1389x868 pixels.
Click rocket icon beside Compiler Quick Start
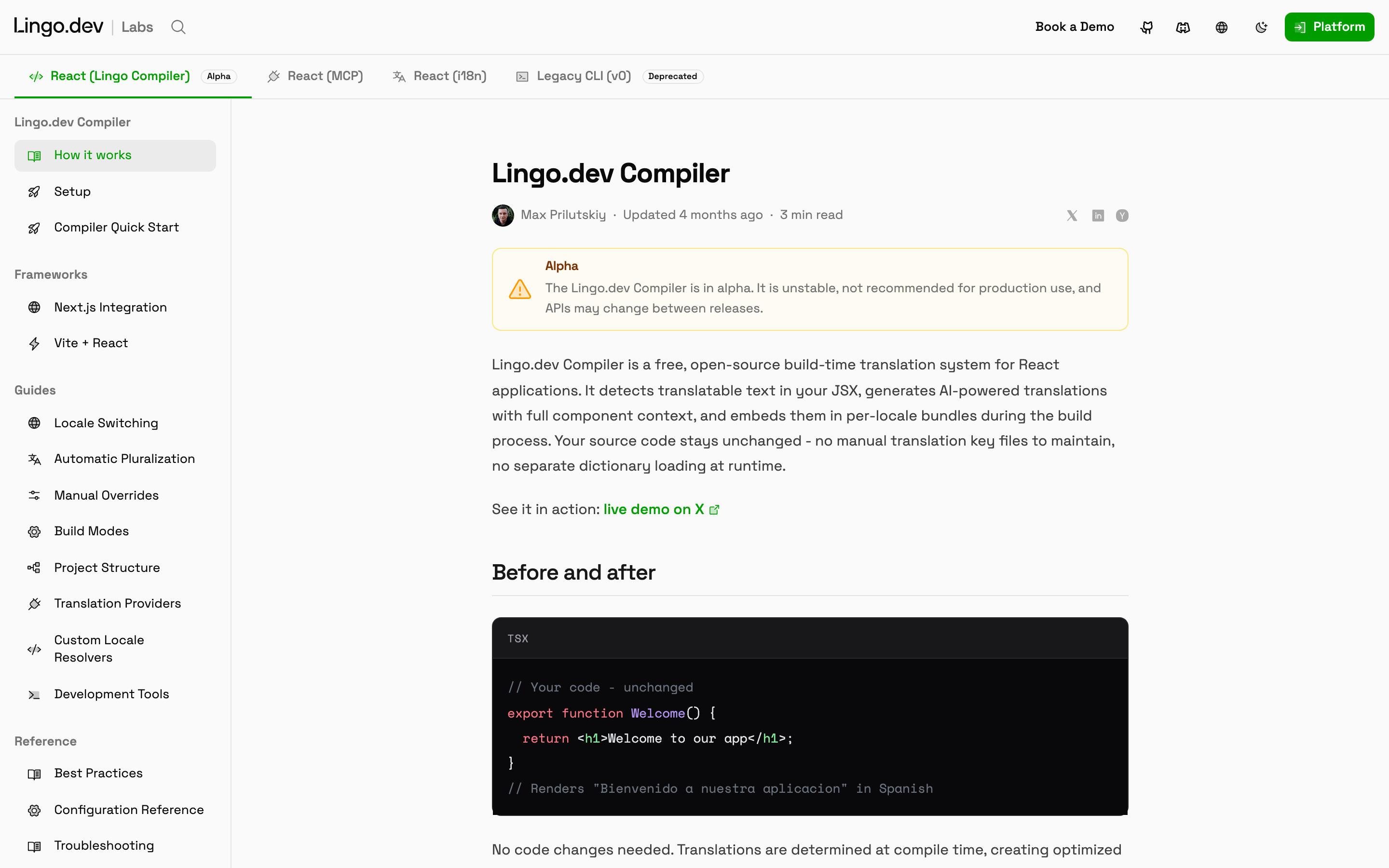click(34, 228)
